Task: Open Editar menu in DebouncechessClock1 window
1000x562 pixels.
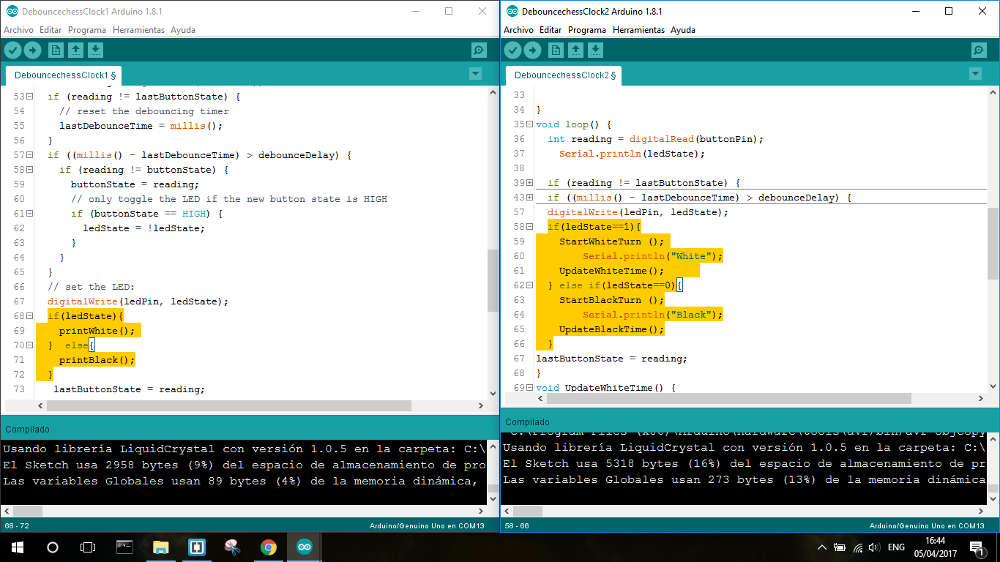Action: pos(50,30)
